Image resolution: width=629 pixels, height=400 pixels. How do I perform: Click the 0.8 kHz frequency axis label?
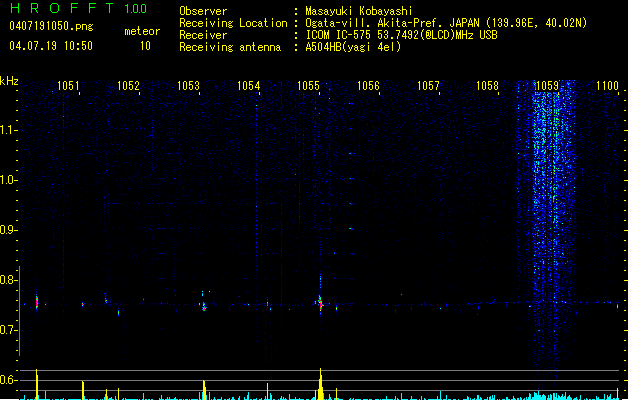tap(8, 280)
